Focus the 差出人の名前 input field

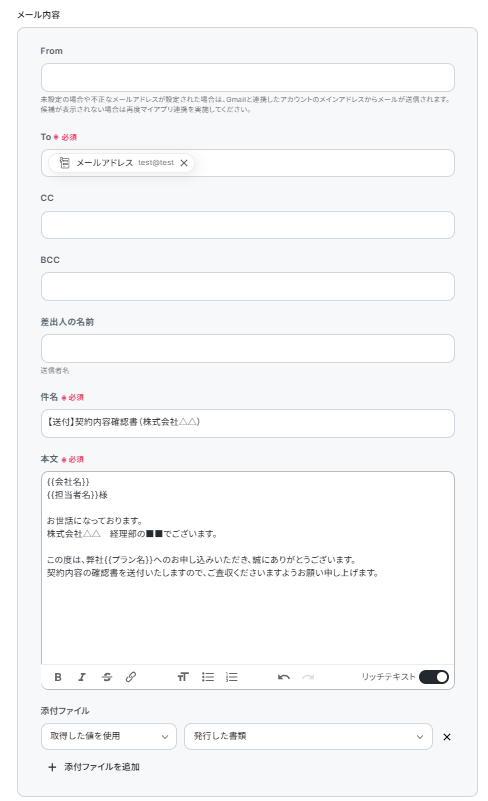(248, 348)
